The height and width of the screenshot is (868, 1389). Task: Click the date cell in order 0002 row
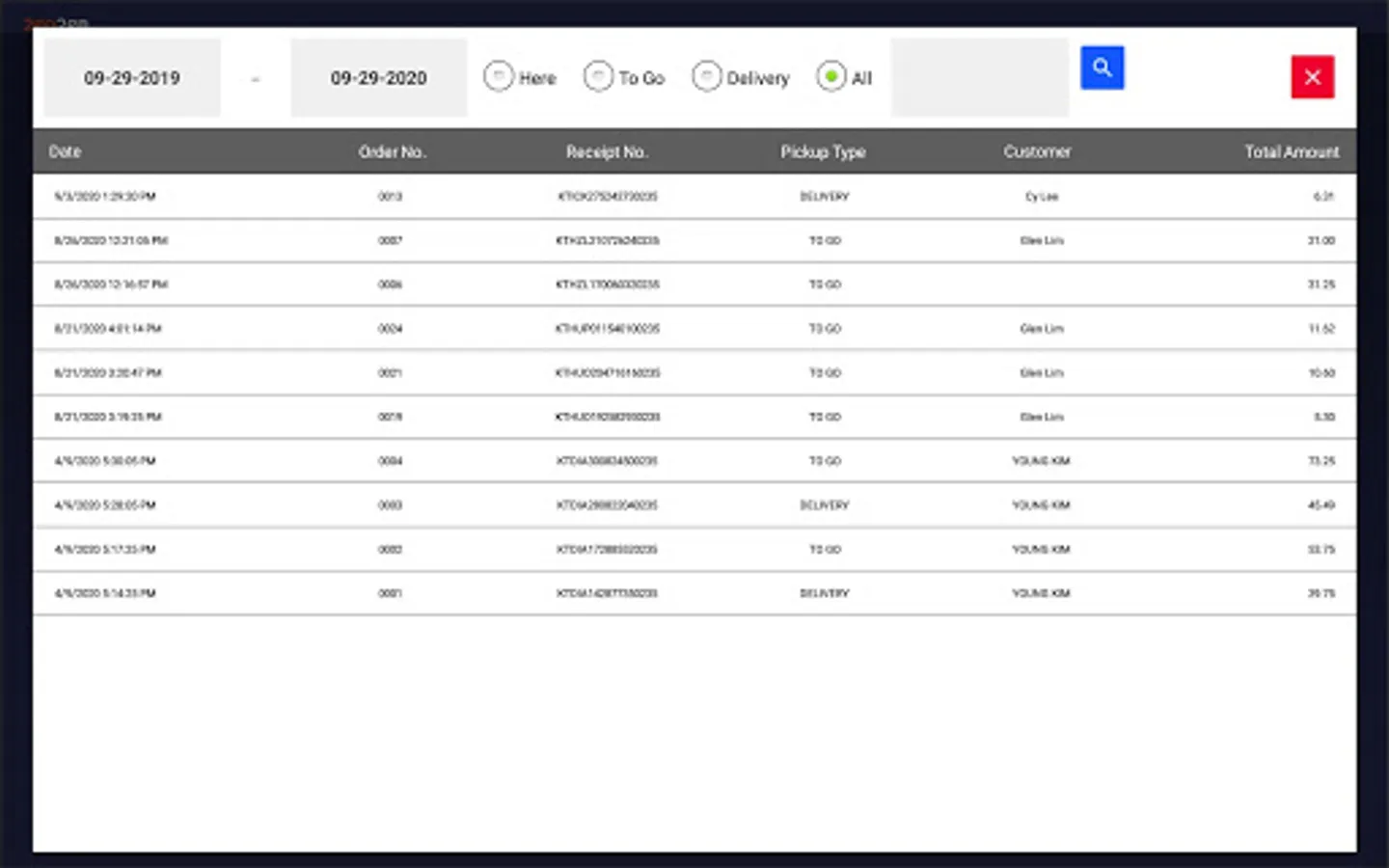click(105, 550)
